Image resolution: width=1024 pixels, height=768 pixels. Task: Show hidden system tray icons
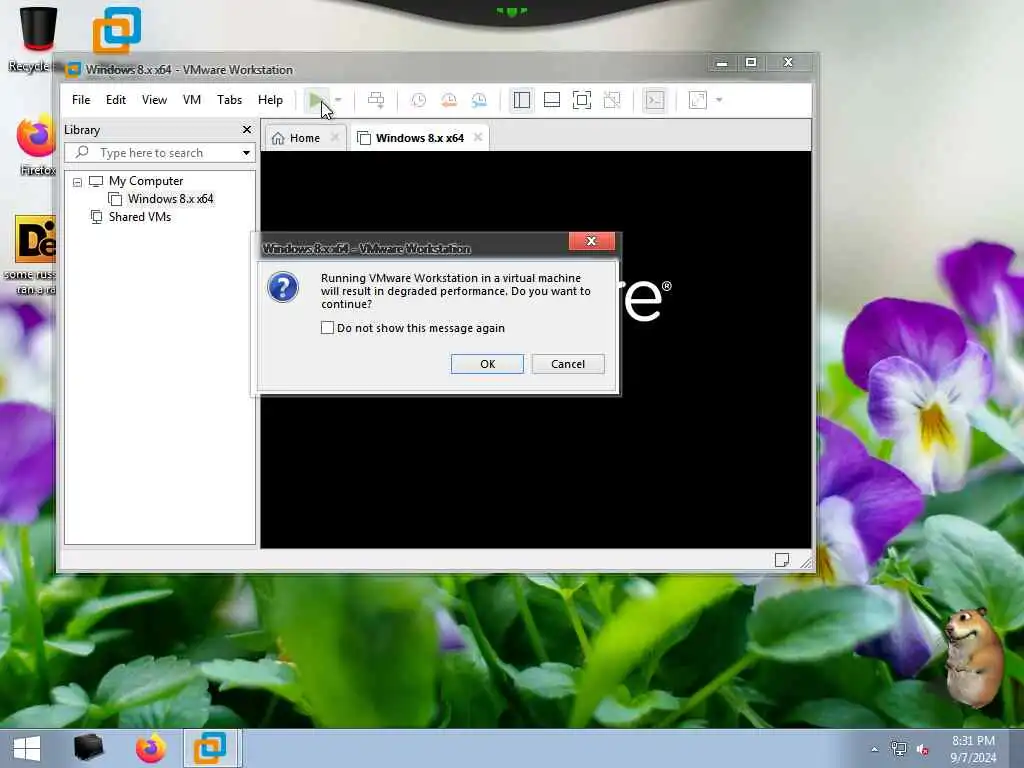[874, 749]
